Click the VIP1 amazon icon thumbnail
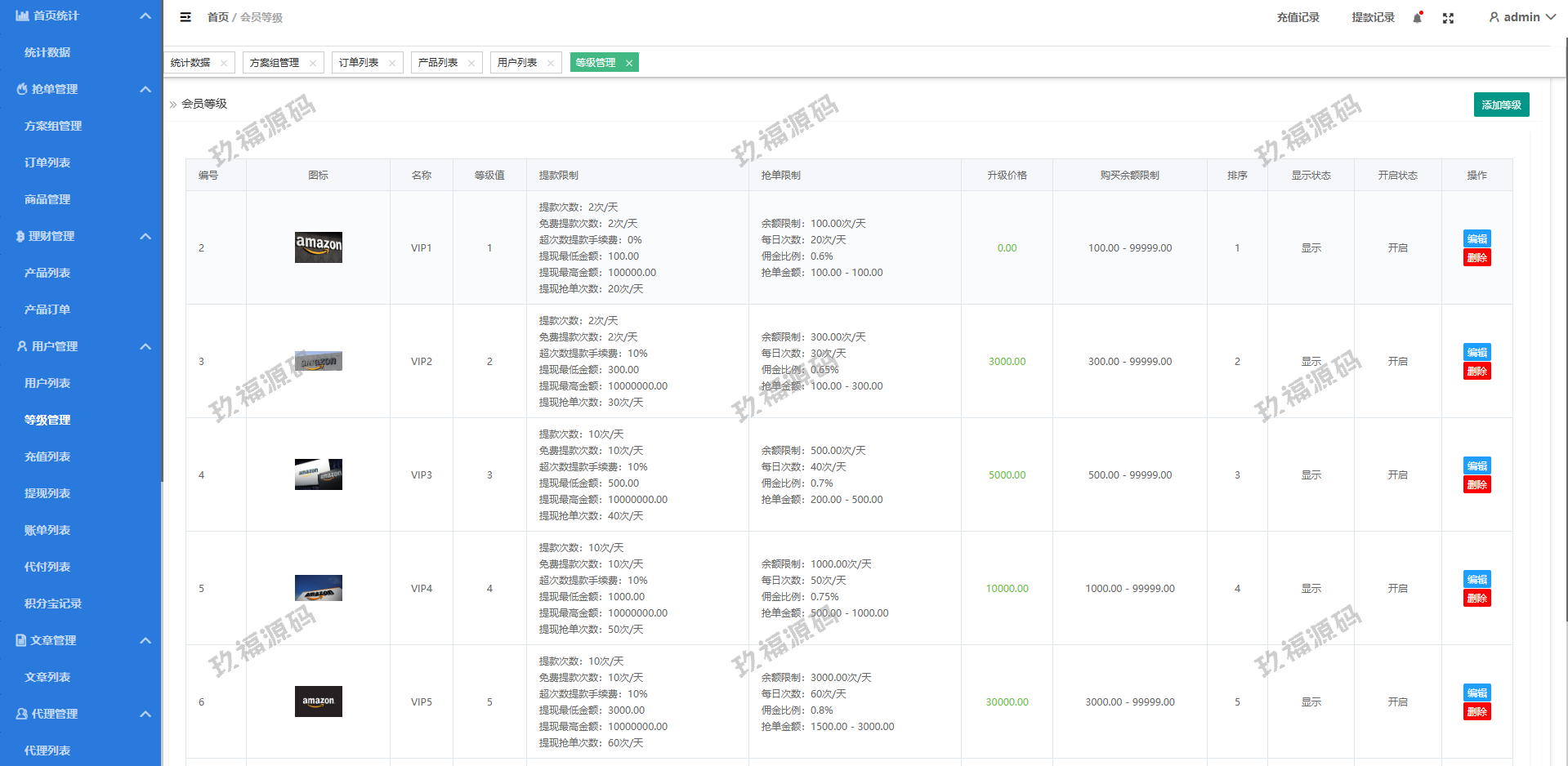This screenshot has width=1568, height=766. point(318,247)
